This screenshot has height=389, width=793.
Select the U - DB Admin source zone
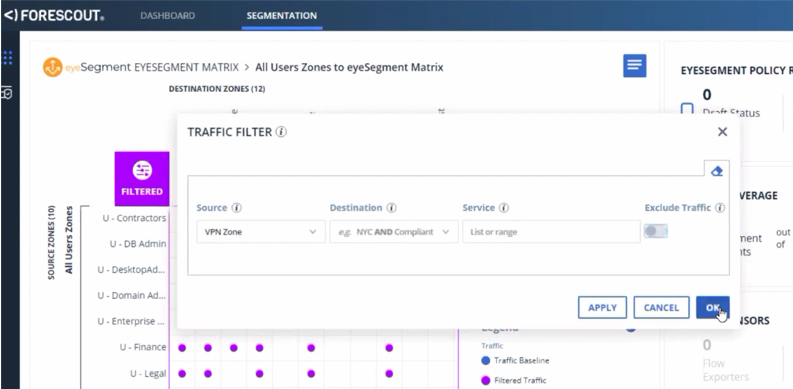tap(138, 244)
